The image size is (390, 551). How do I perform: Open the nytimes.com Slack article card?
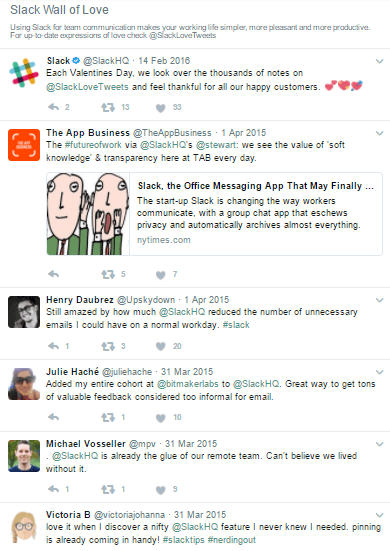coord(214,214)
